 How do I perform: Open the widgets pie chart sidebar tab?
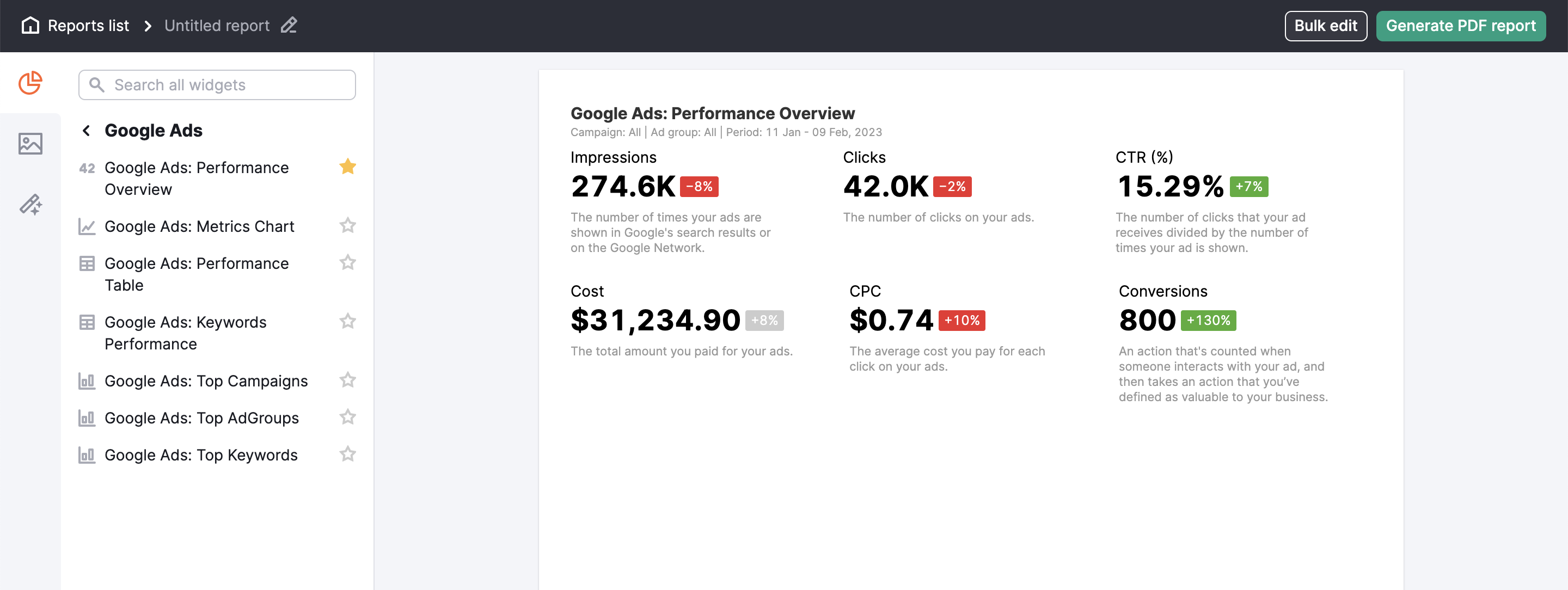(x=30, y=83)
